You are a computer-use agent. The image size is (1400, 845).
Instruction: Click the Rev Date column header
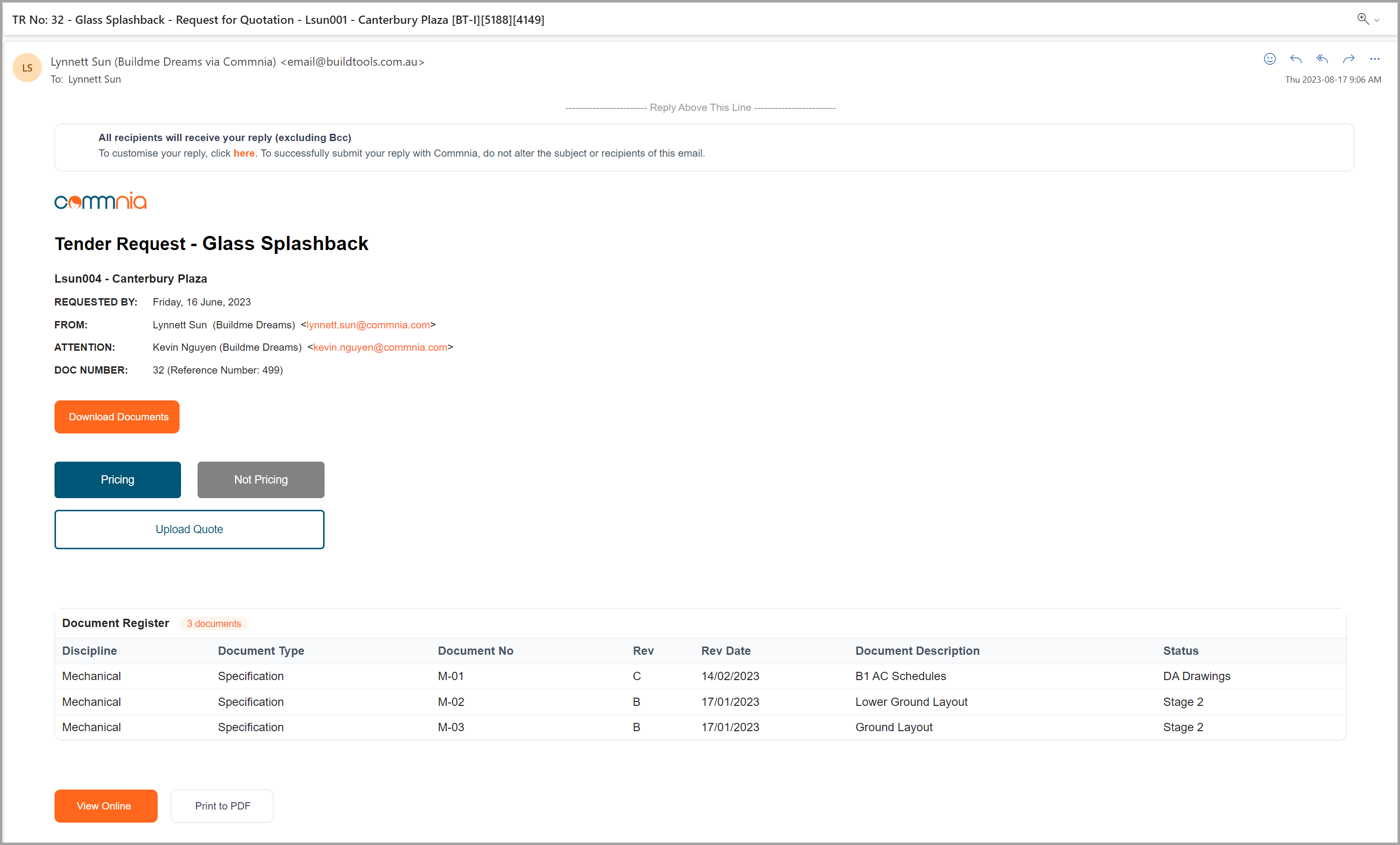click(726, 651)
